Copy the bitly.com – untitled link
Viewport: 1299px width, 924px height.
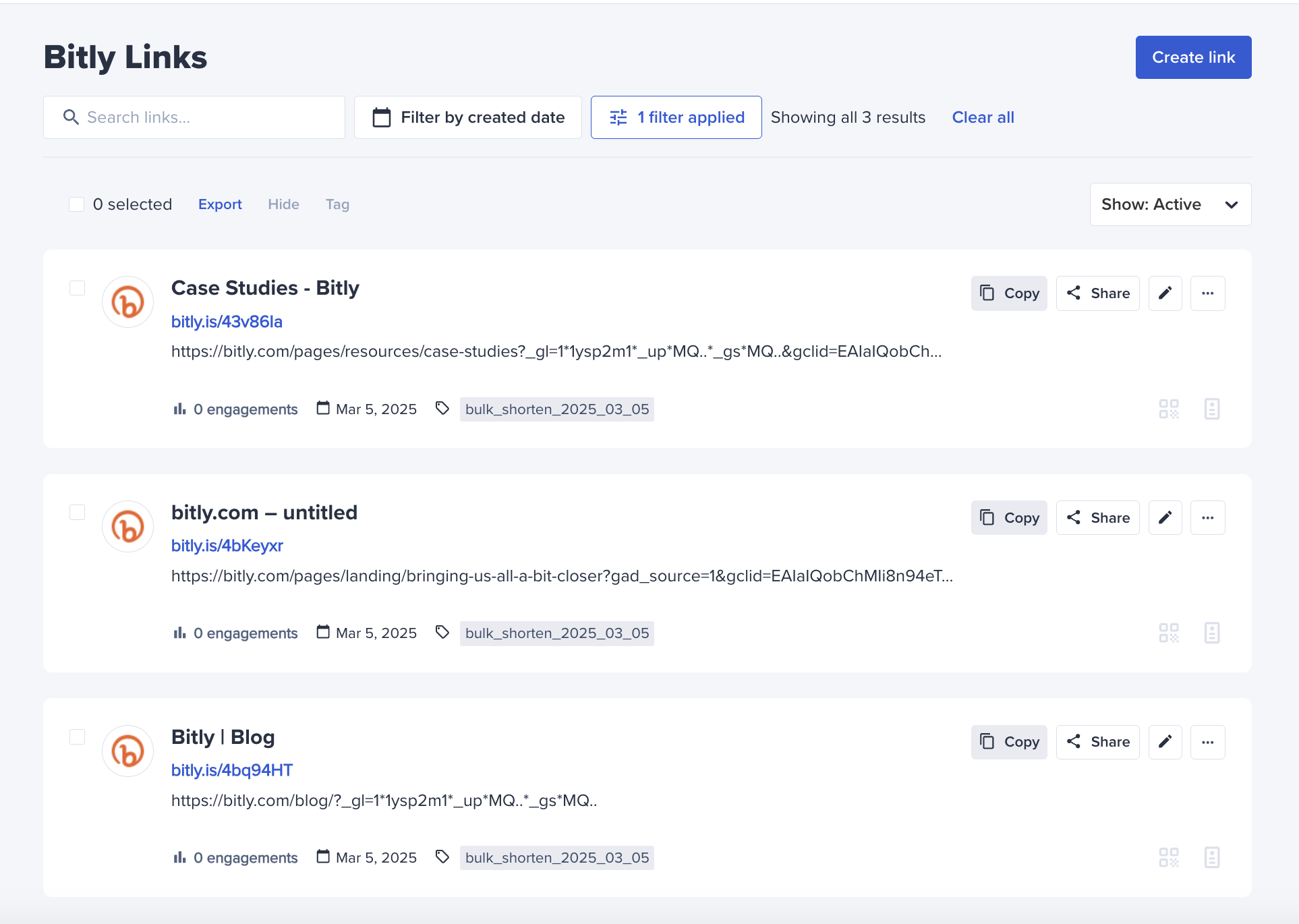pyautogui.click(x=1009, y=518)
